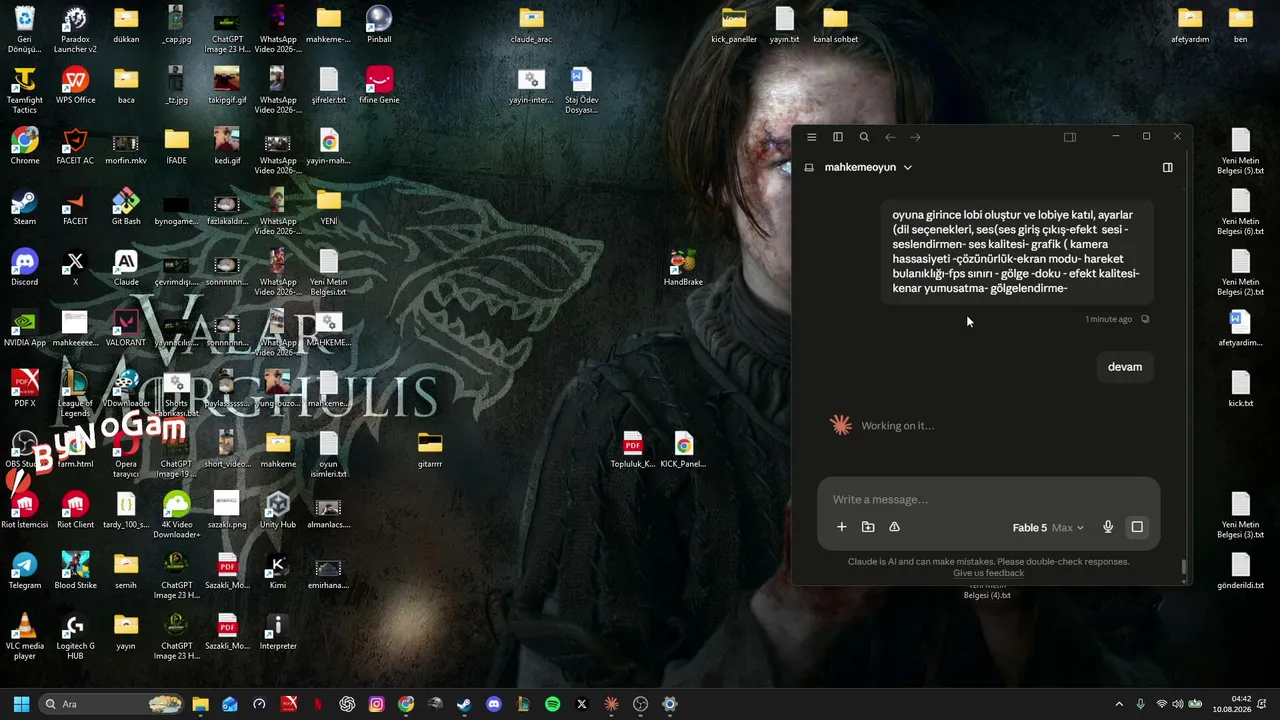Select the FACEIT AC desktop icon
The image size is (1280, 720).
pyautogui.click(x=75, y=146)
